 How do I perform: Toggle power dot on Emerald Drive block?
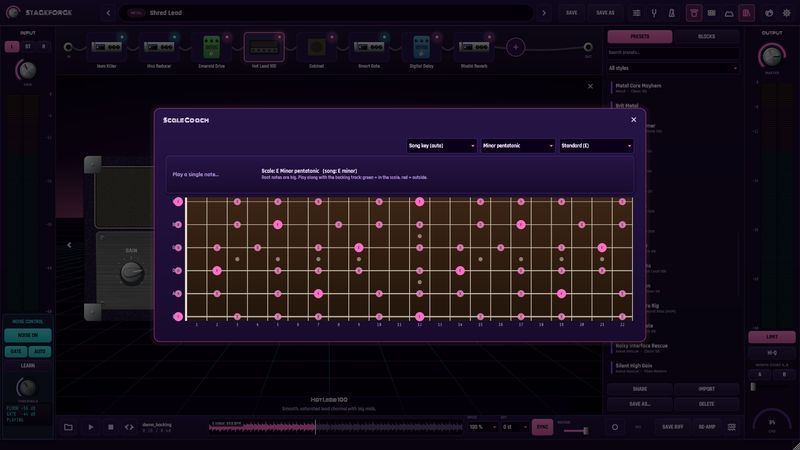[227, 37]
